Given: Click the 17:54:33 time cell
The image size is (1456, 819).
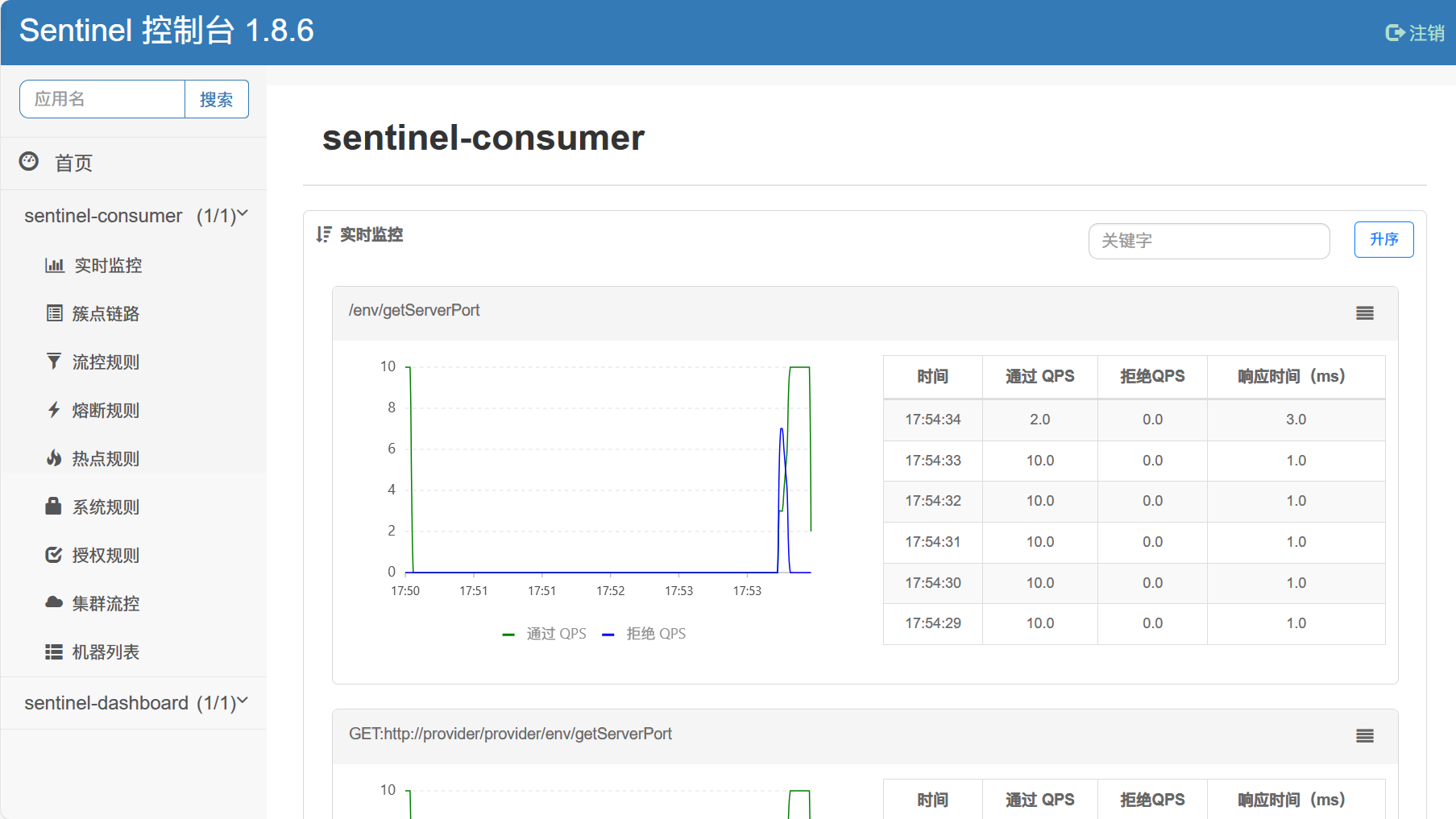Looking at the screenshot, I should [x=933, y=461].
